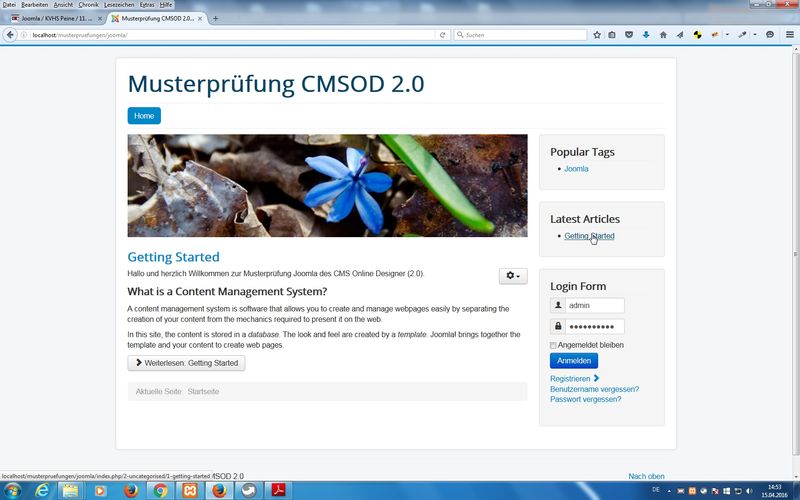This screenshot has height=500, width=800.
Task: Show bookmarks list clipboard icon
Action: [612, 35]
